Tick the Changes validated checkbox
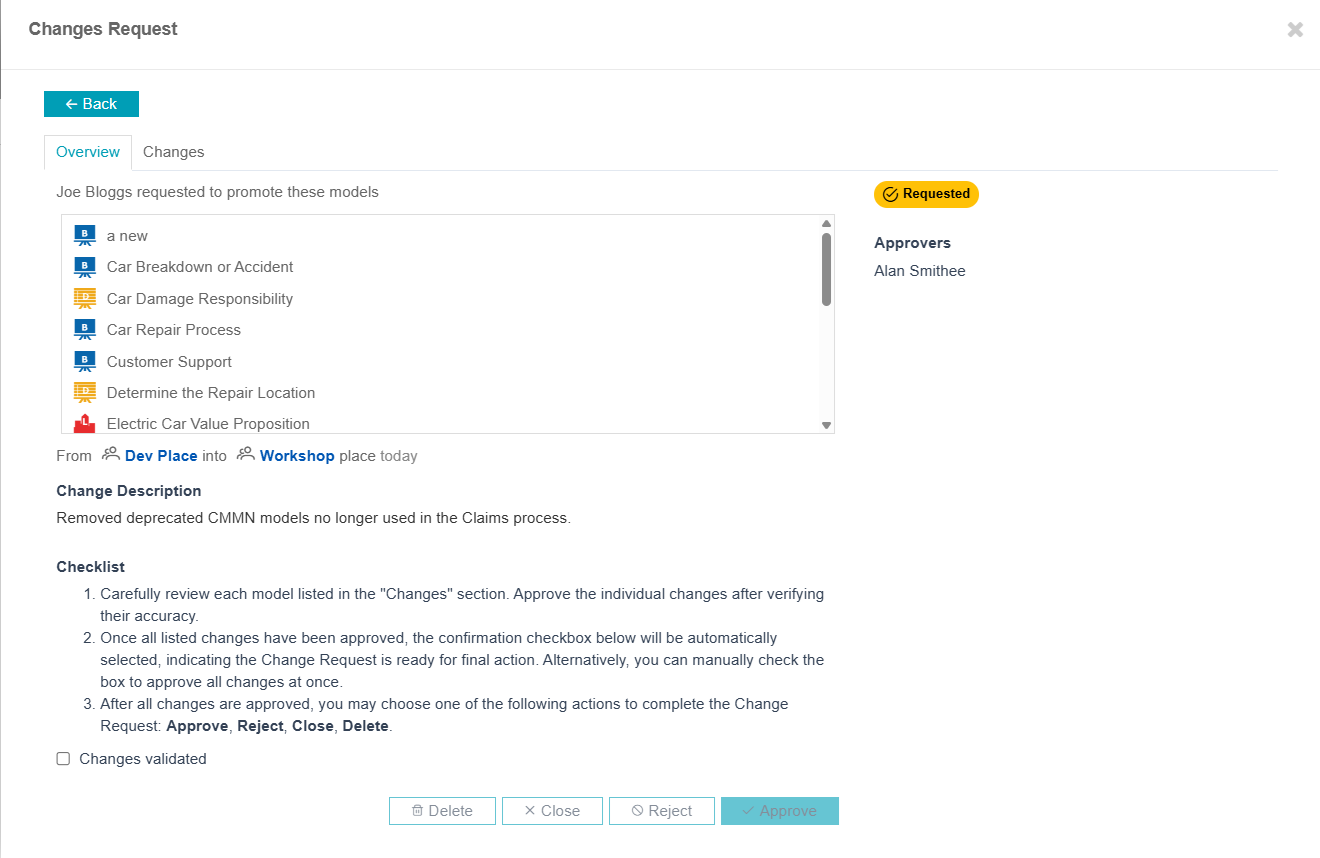The height and width of the screenshot is (858, 1320). click(x=63, y=759)
